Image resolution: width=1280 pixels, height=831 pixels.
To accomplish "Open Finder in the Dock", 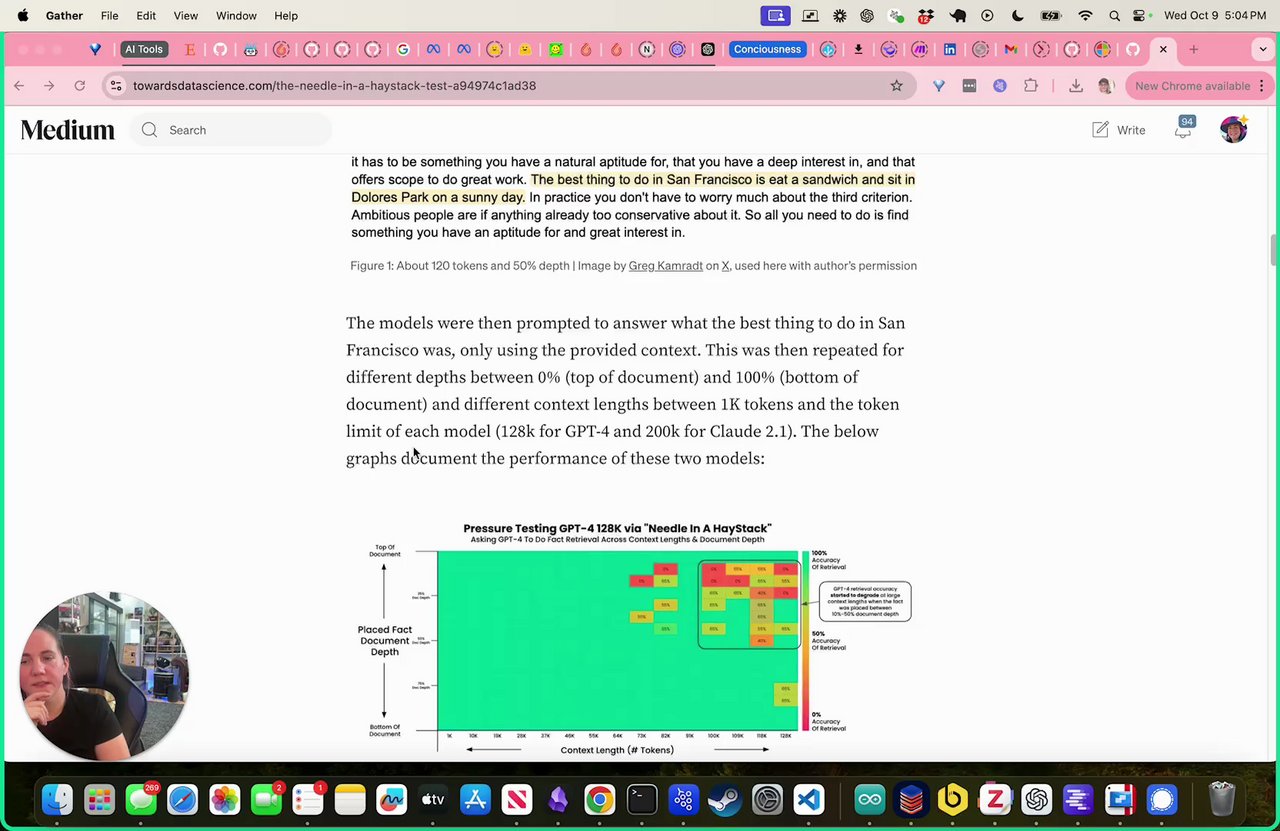I will [57, 800].
